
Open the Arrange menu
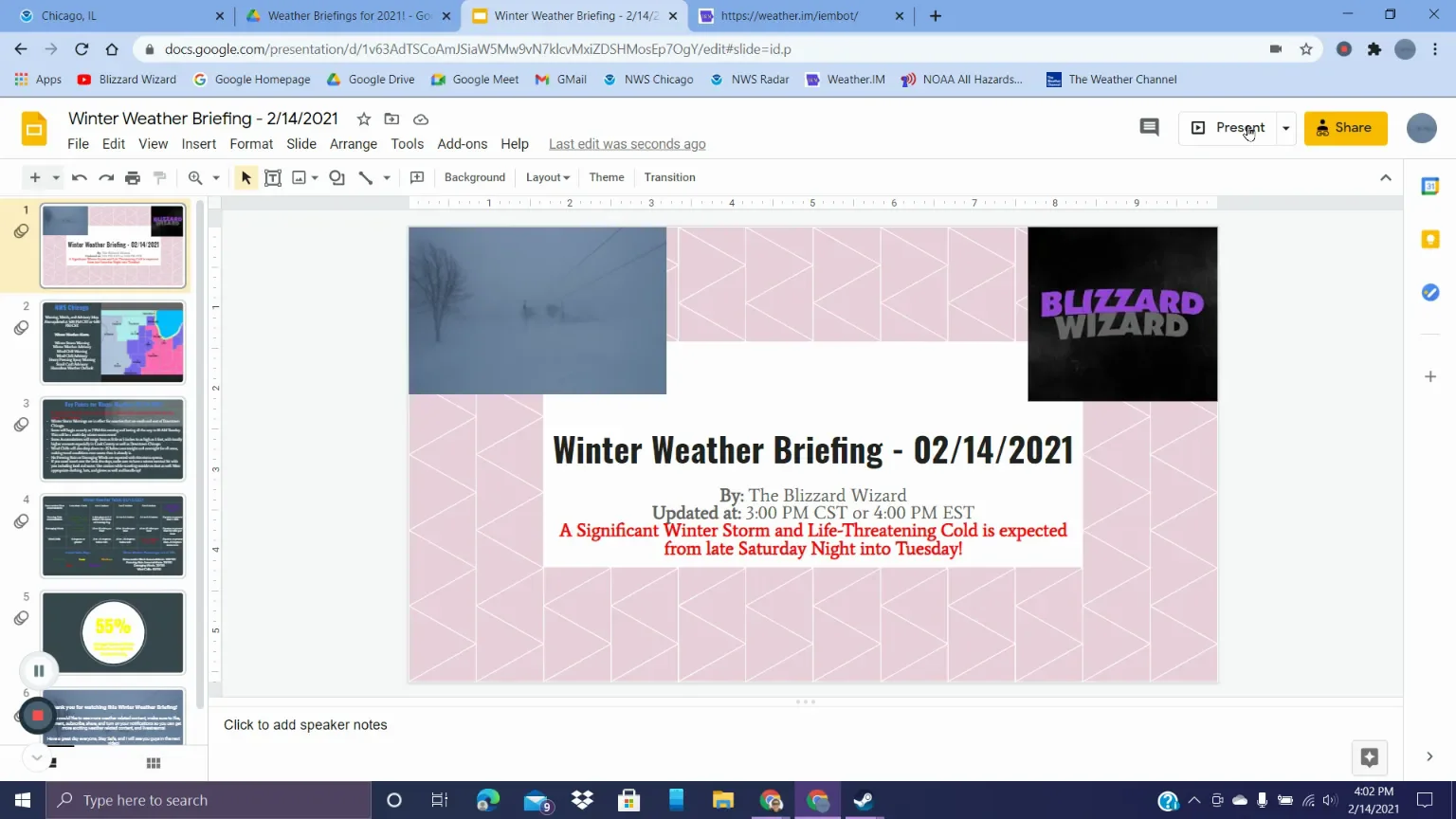(354, 144)
